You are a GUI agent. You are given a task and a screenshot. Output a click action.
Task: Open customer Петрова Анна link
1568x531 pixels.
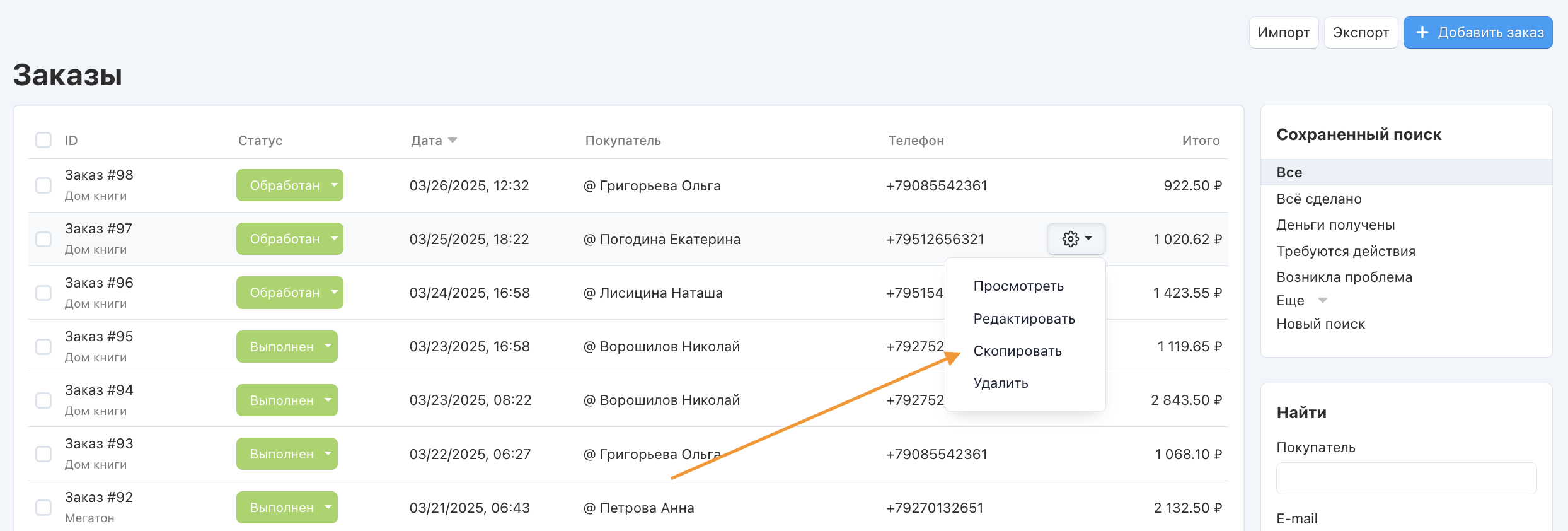coord(647,508)
